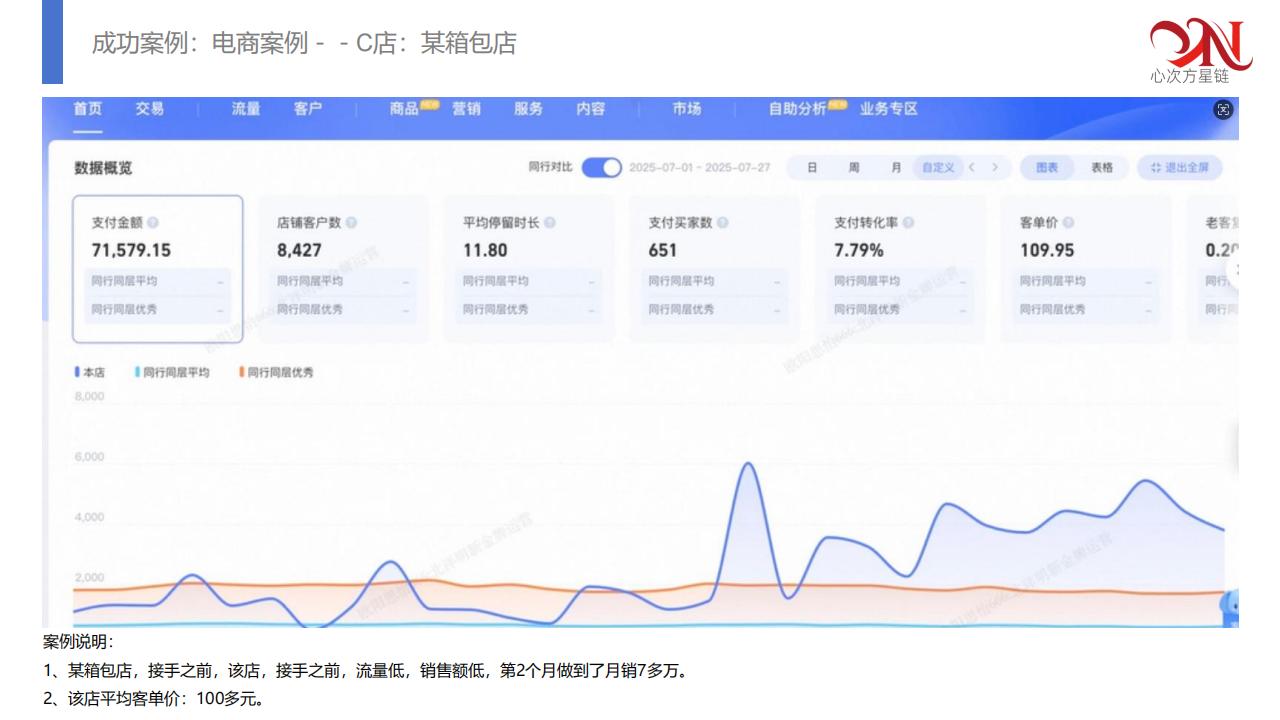
Task: Click the screenshot icon at top right corner
Action: point(1223,110)
